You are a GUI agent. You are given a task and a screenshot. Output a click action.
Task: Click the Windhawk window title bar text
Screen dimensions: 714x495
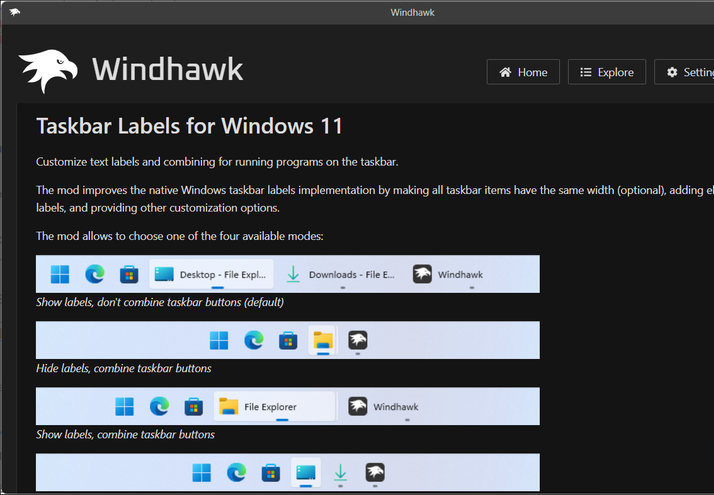[x=413, y=13]
